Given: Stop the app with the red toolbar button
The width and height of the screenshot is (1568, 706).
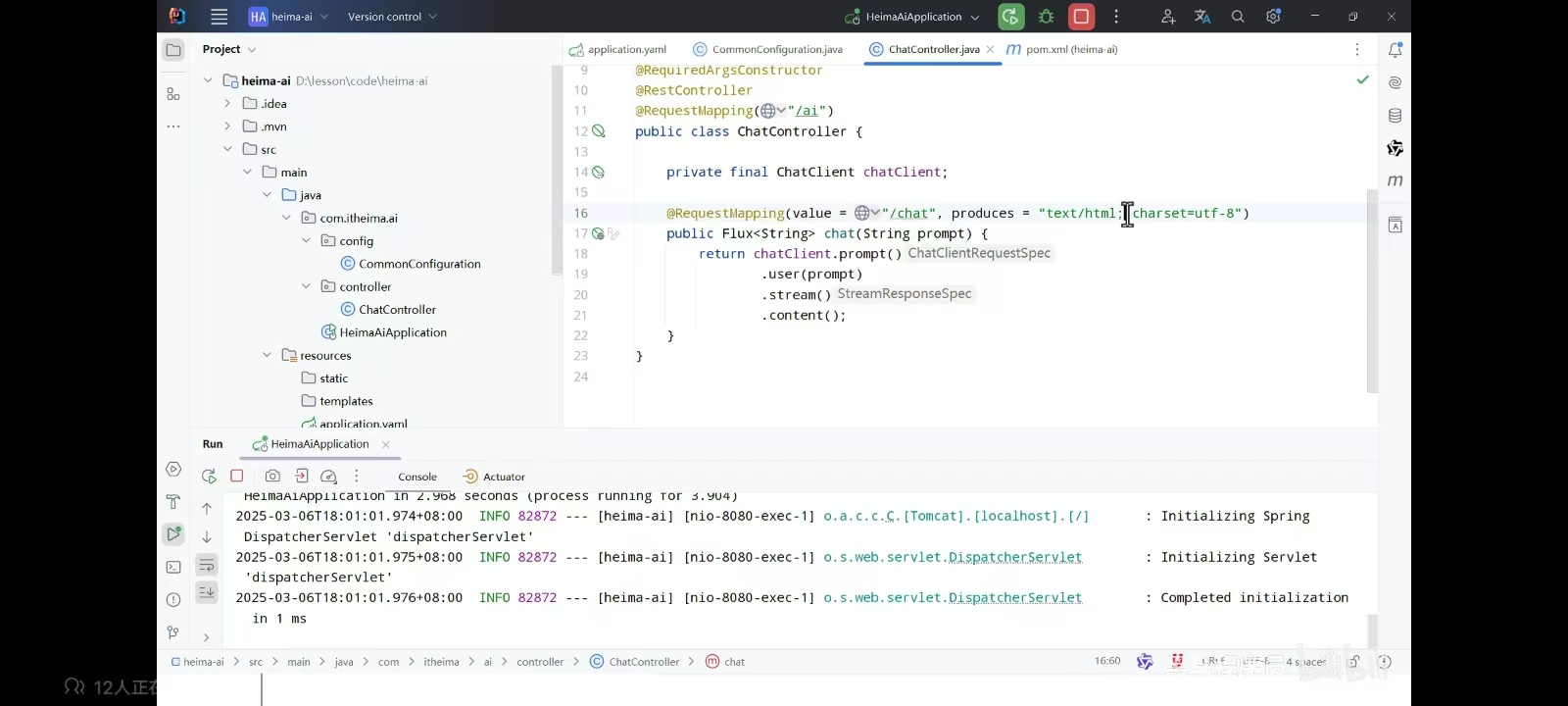Looking at the screenshot, I should pyautogui.click(x=1081, y=17).
